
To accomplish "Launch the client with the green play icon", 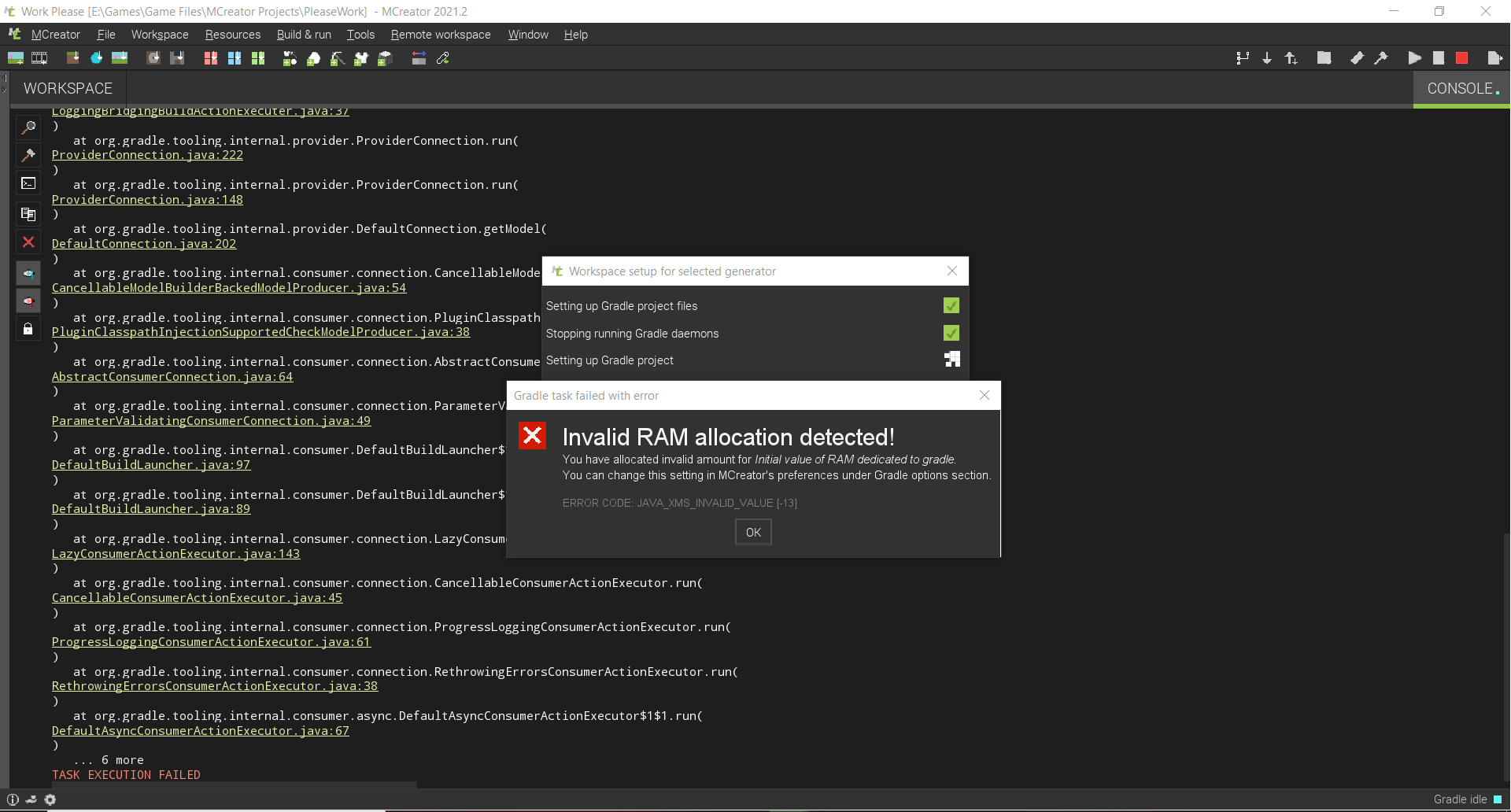I will click(1414, 58).
